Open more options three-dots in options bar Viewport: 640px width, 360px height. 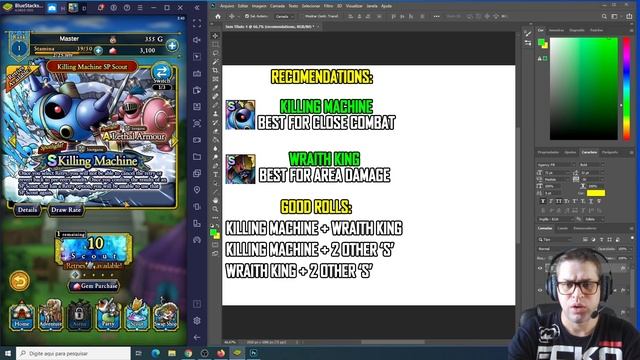coord(436,16)
